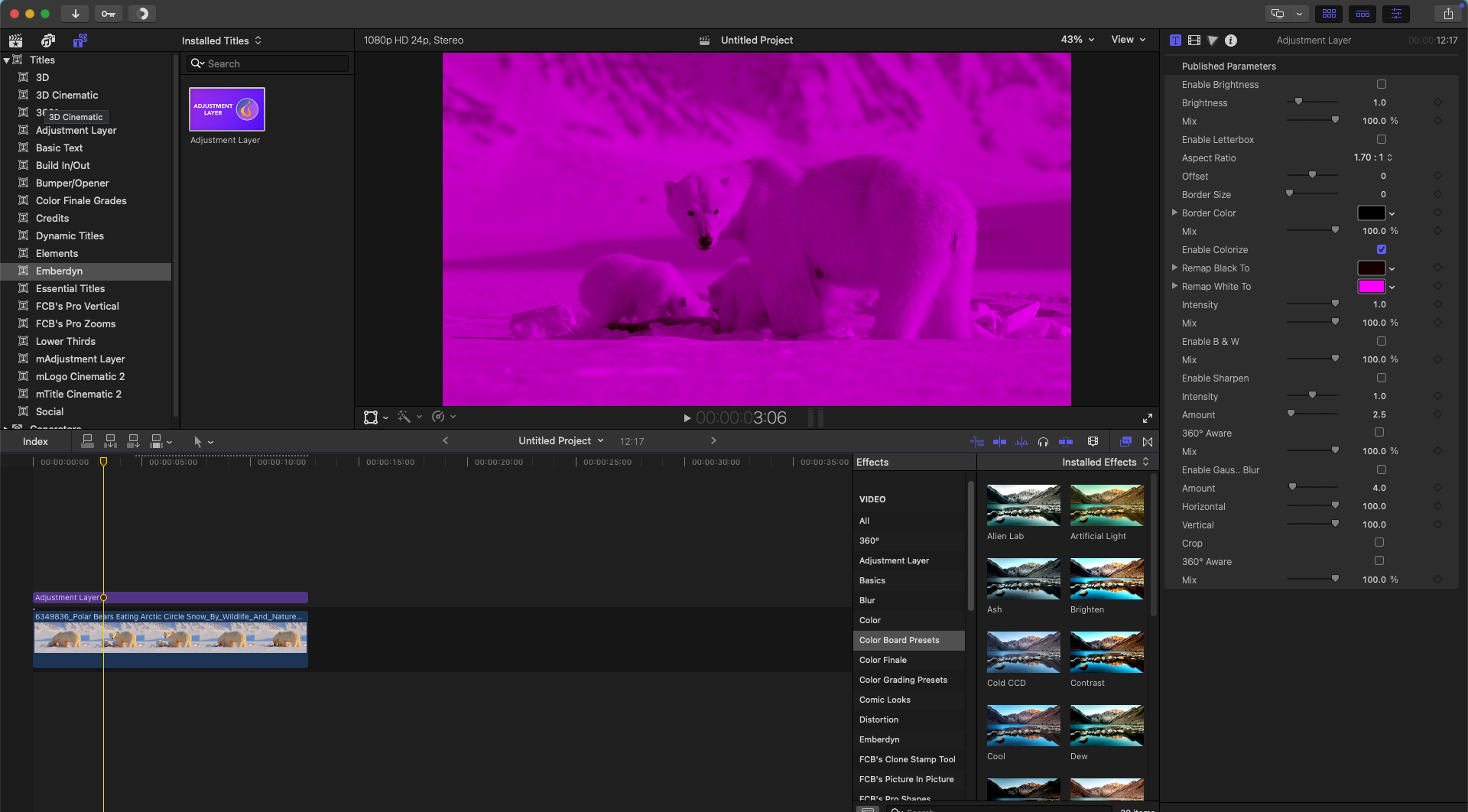This screenshot has width=1468, height=812.
Task: Toggle the headphones audio skimming icon
Action: [x=1043, y=442]
